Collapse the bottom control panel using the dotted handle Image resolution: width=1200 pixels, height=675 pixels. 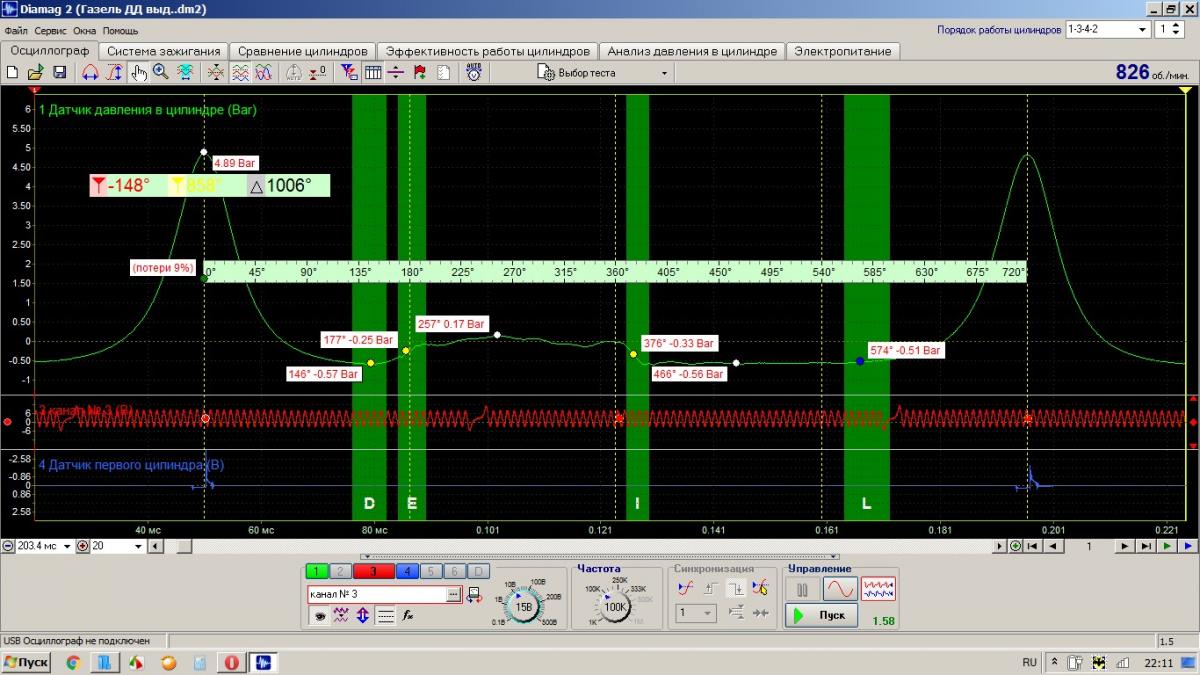tap(598, 556)
